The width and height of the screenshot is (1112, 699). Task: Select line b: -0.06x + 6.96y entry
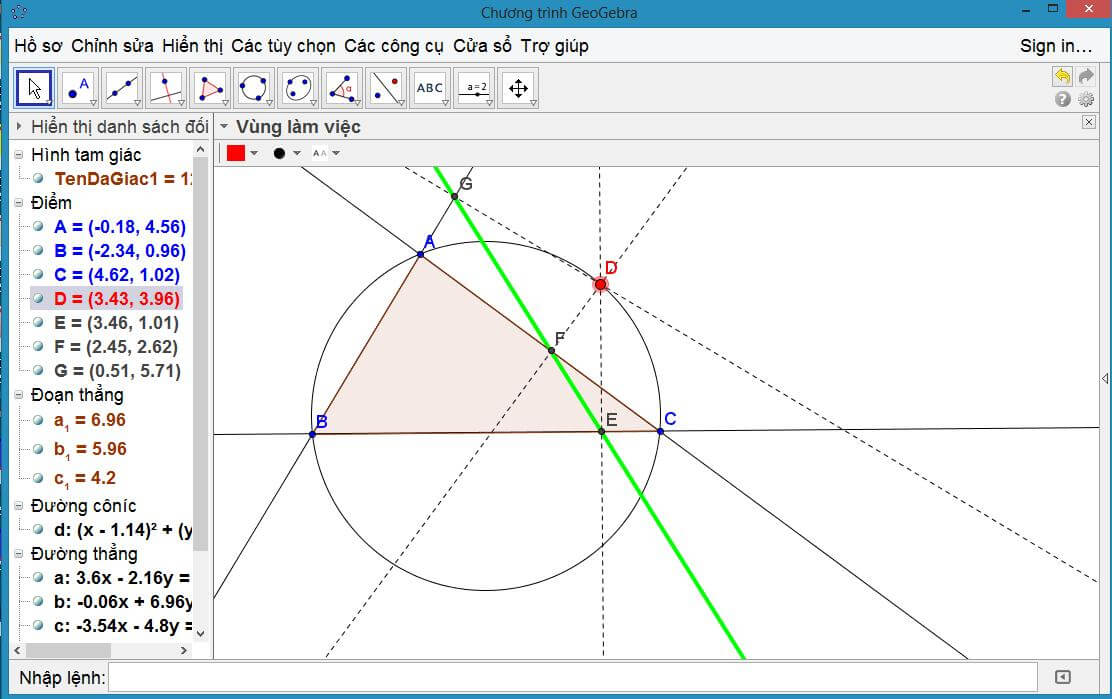[123, 602]
